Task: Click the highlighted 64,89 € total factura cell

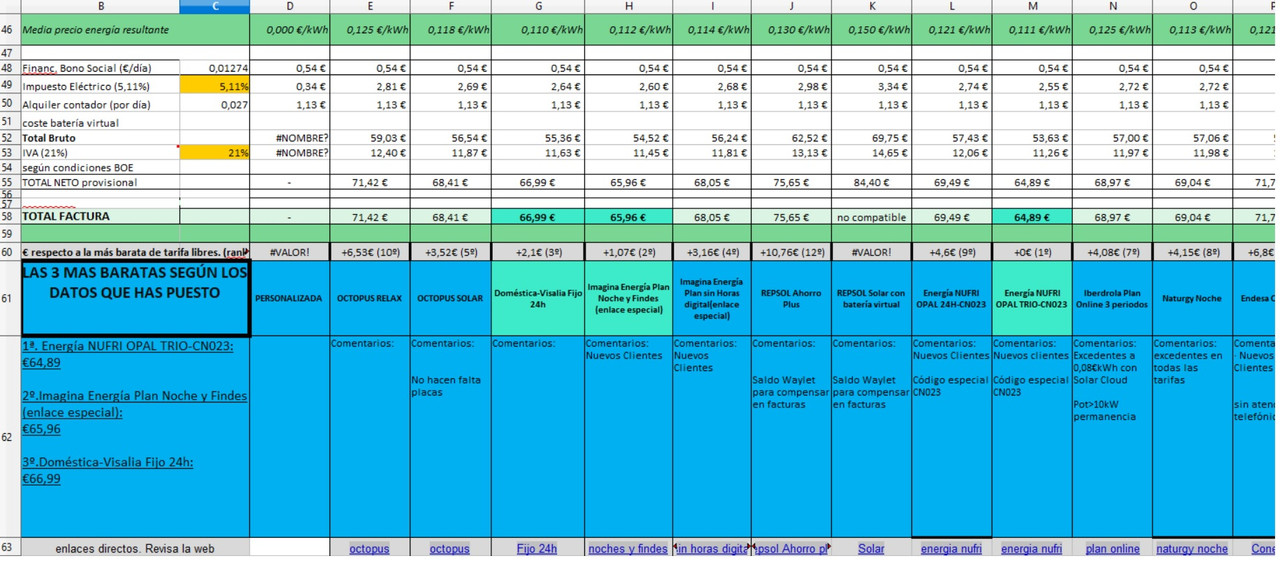Action: point(1032,217)
